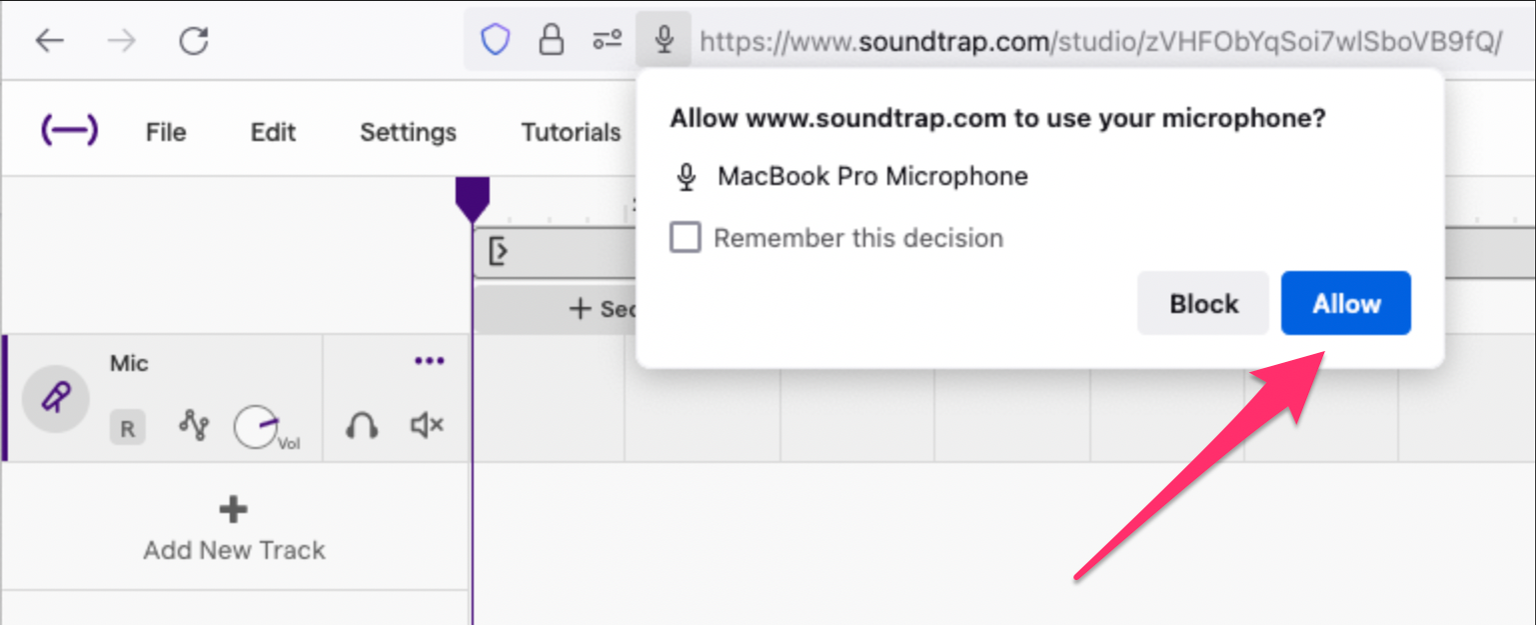1536x625 pixels.
Task: Click the Mic track Vol knob
Action: coord(257,427)
